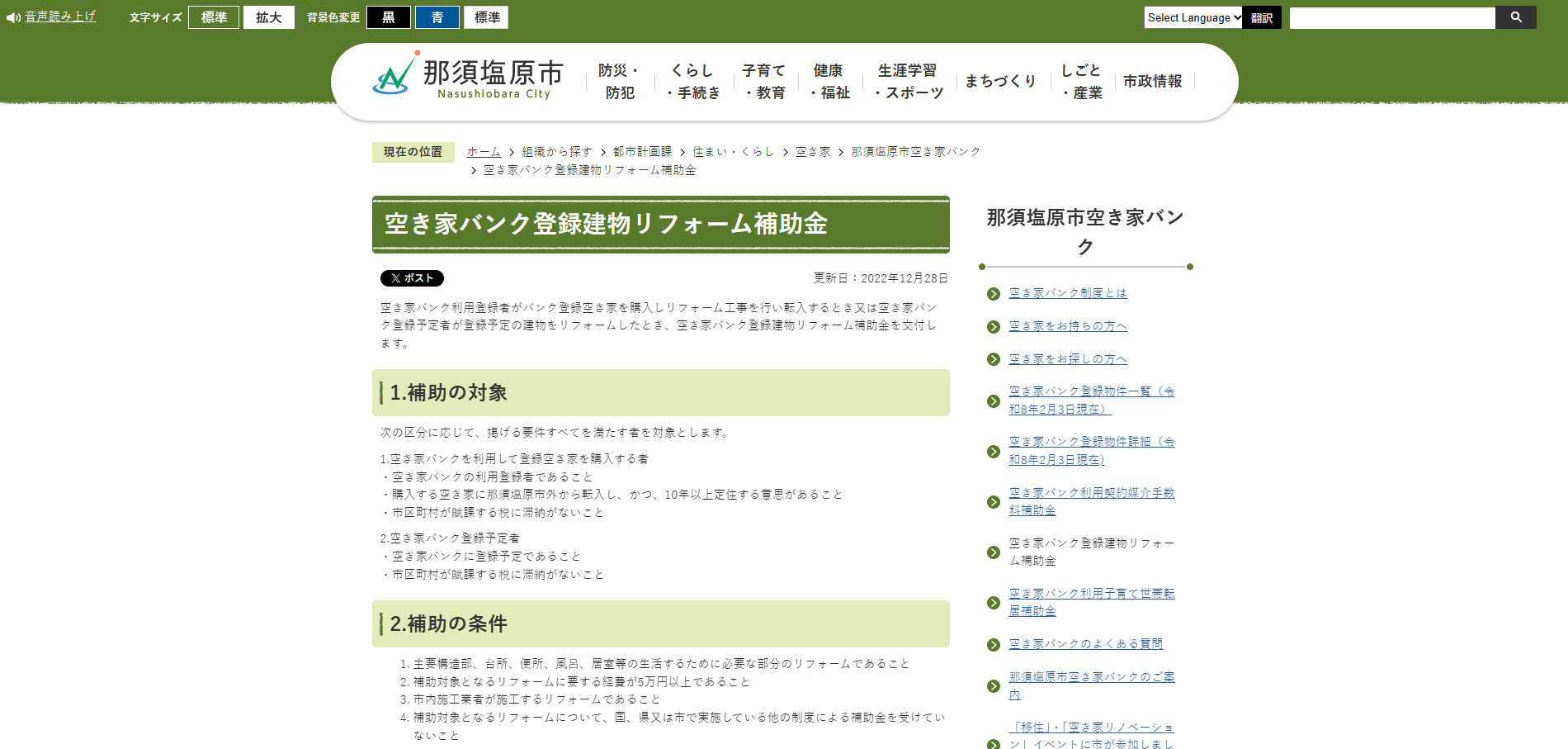Click arrow icon beside 空き家バンク制度とは
The image size is (1568, 749).
click(x=994, y=294)
